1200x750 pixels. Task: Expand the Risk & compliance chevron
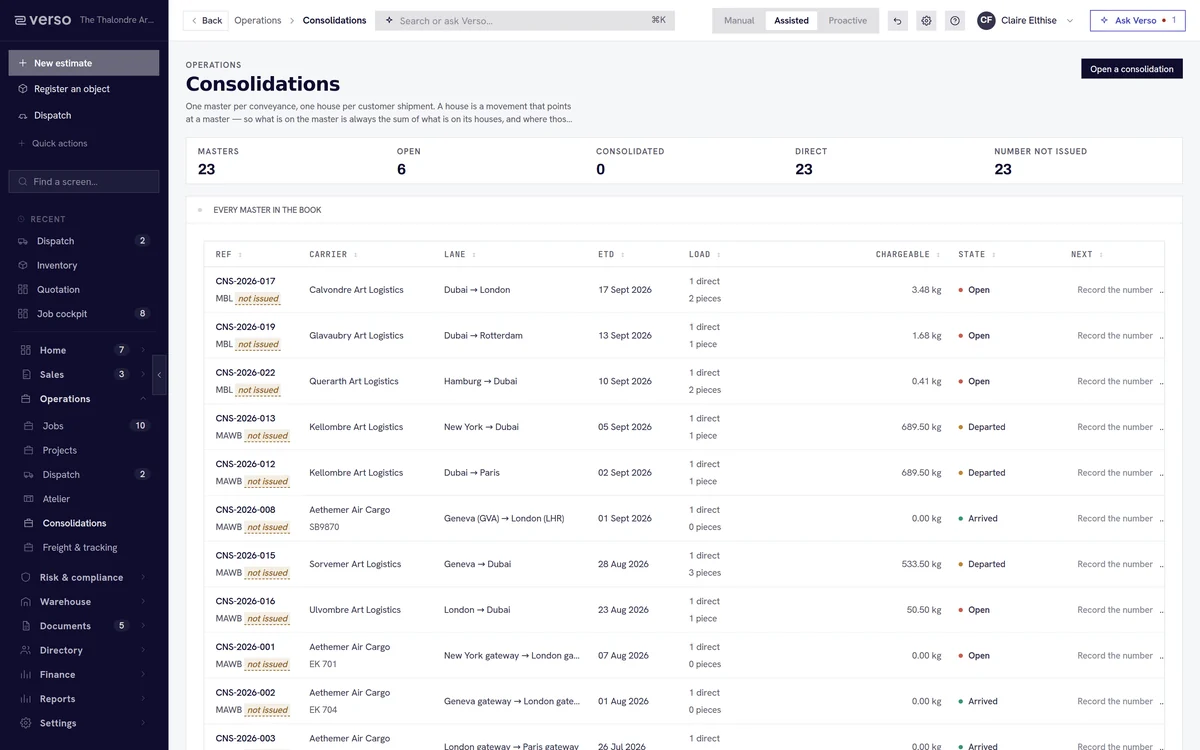coord(143,577)
